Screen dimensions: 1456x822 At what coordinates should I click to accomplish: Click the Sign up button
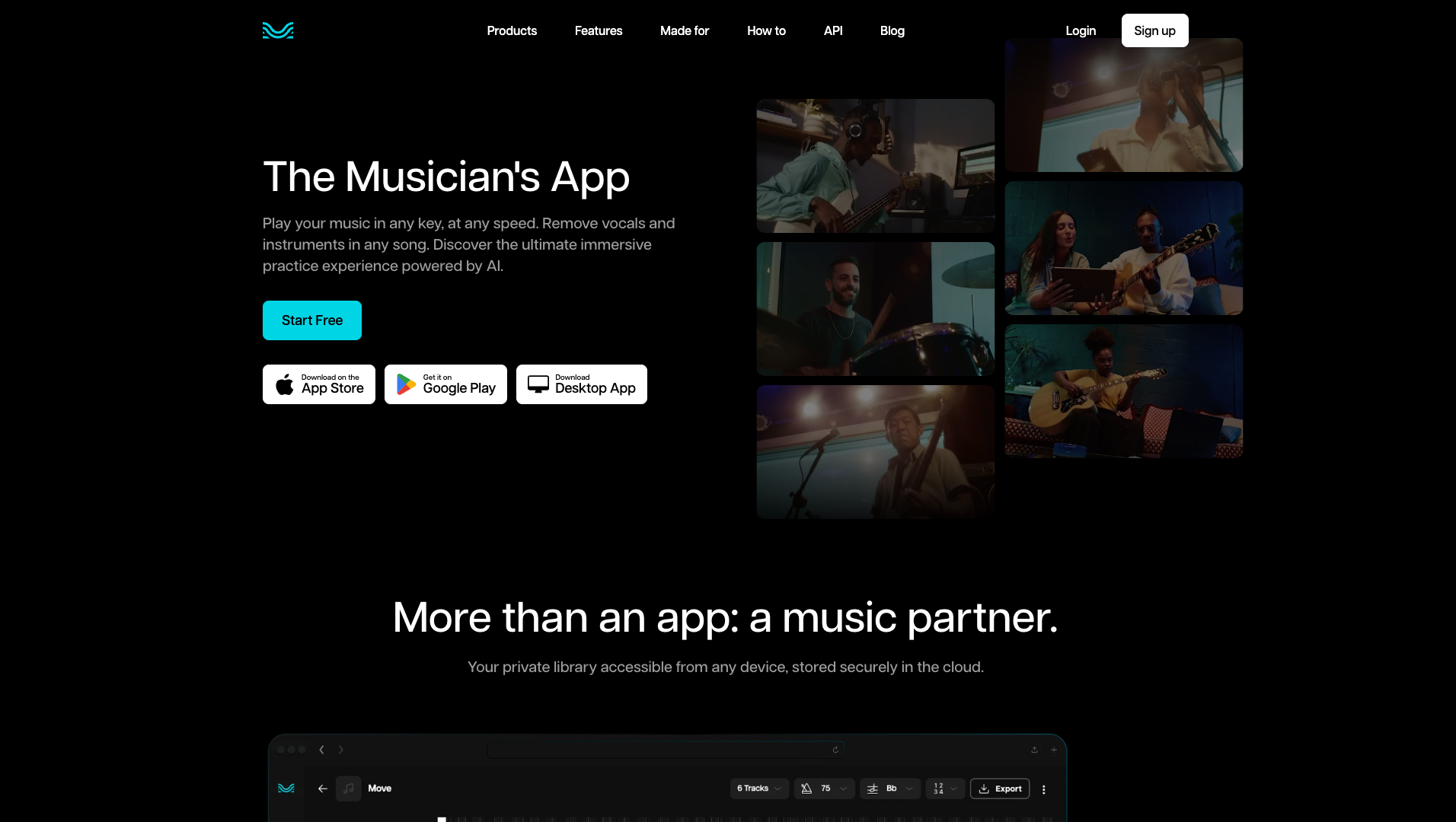click(x=1154, y=30)
